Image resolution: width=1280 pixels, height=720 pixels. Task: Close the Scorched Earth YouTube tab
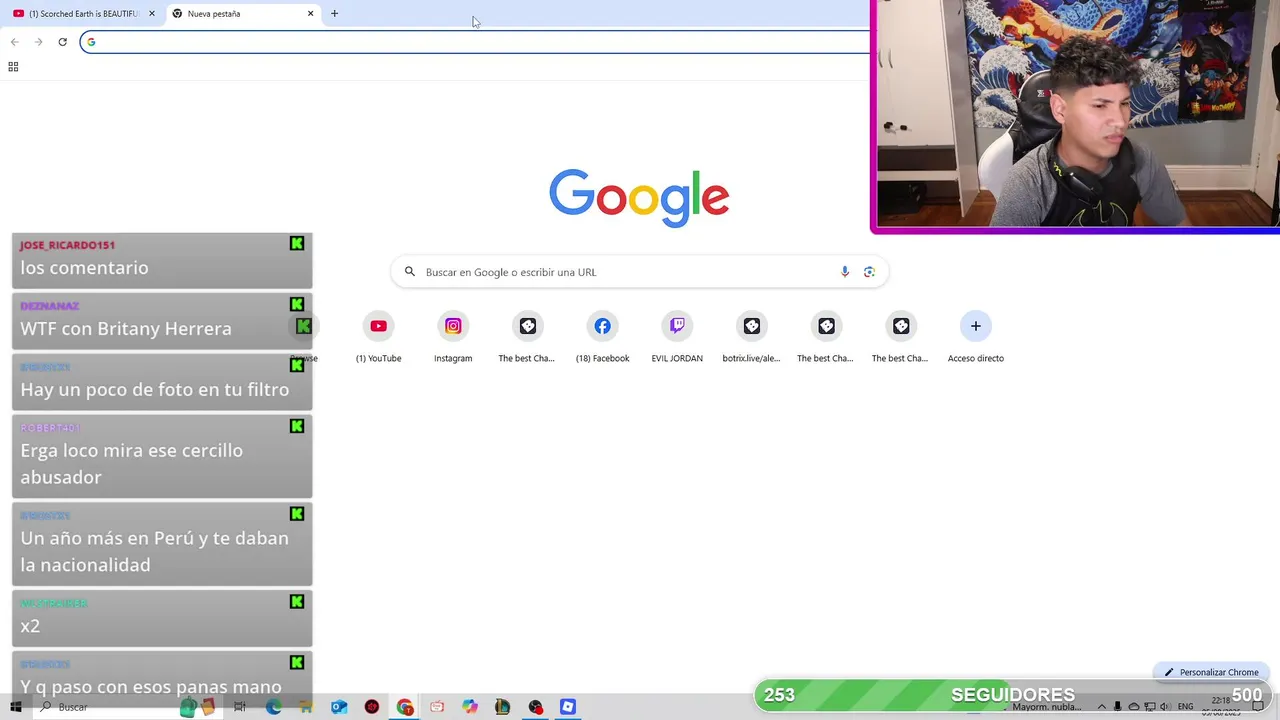click(152, 14)
